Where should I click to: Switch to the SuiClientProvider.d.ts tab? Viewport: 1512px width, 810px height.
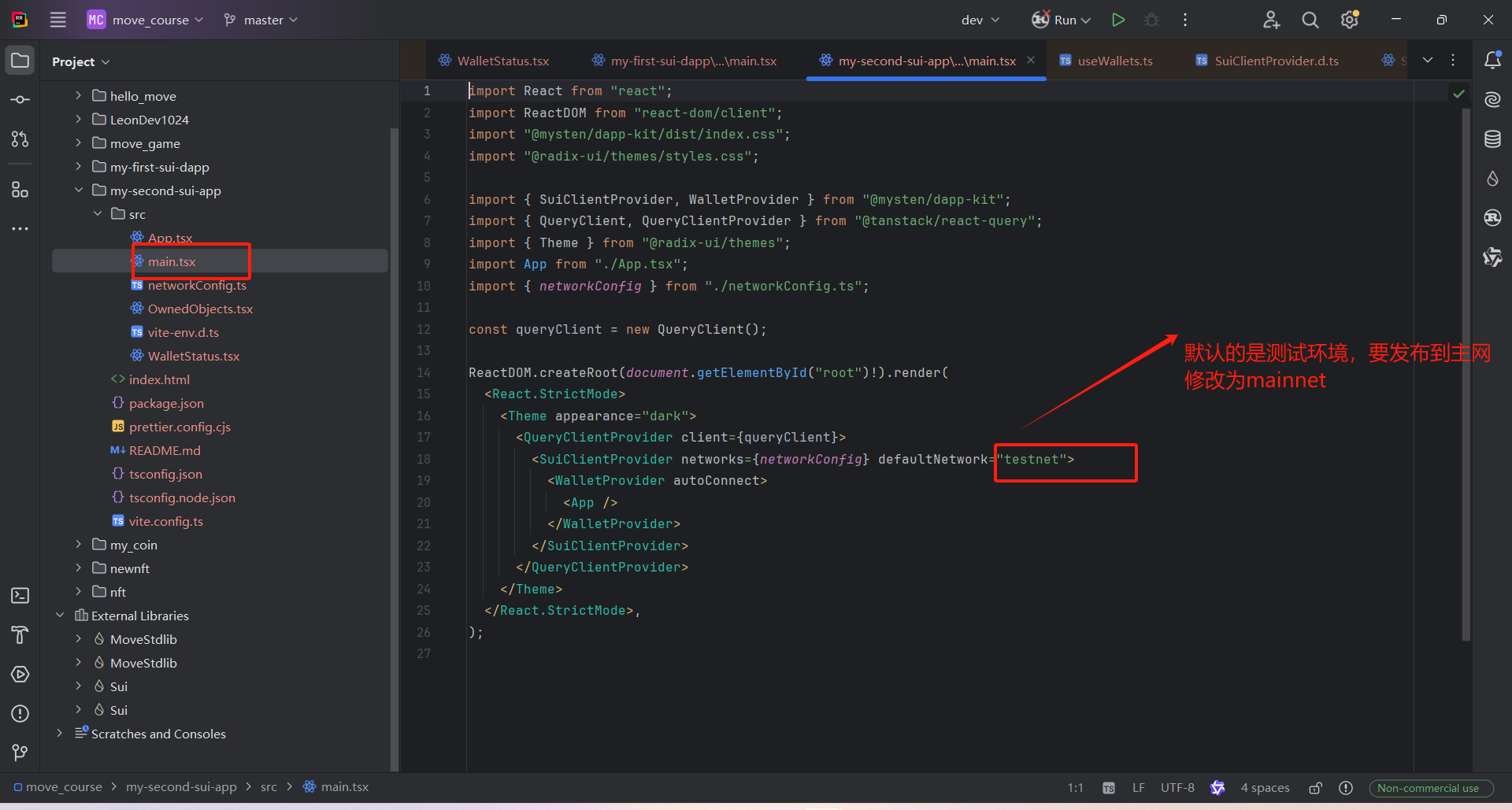pyautogui.click(x=1267, y=61)
